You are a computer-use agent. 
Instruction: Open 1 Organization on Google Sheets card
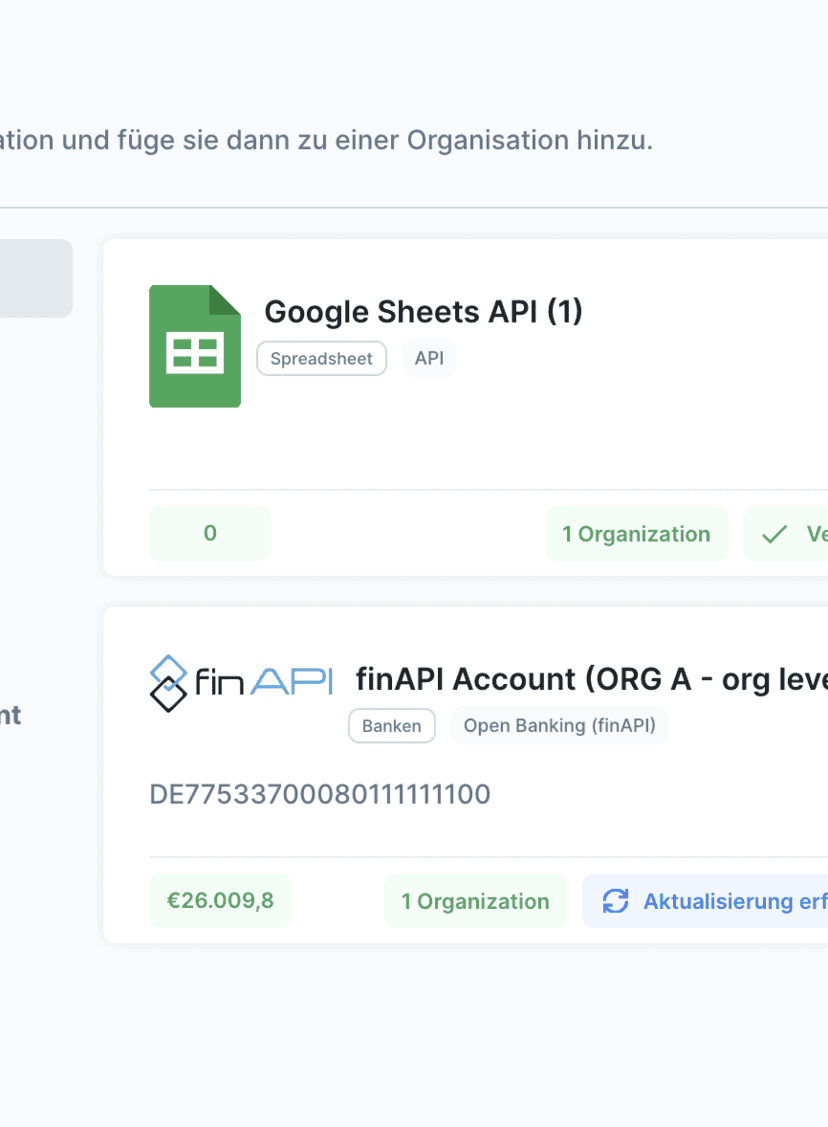coord(636,534)
